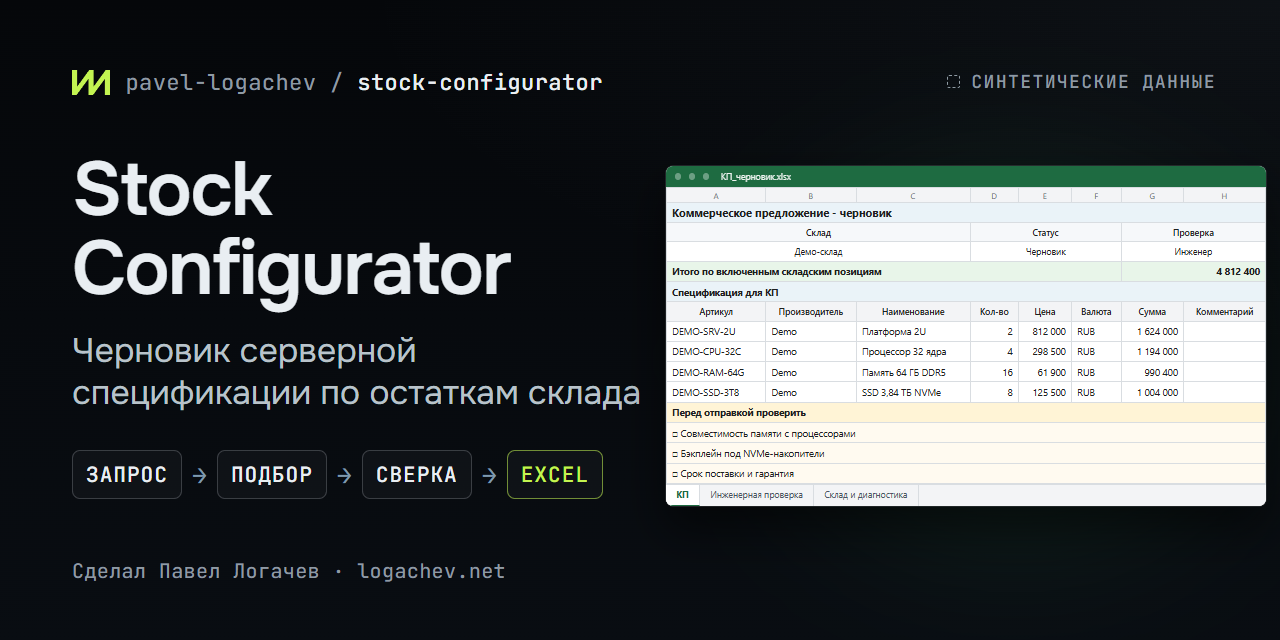Open the Склад и диагностика sheet tab
Screen dimensions: 1280x640
tap(866, 495)
